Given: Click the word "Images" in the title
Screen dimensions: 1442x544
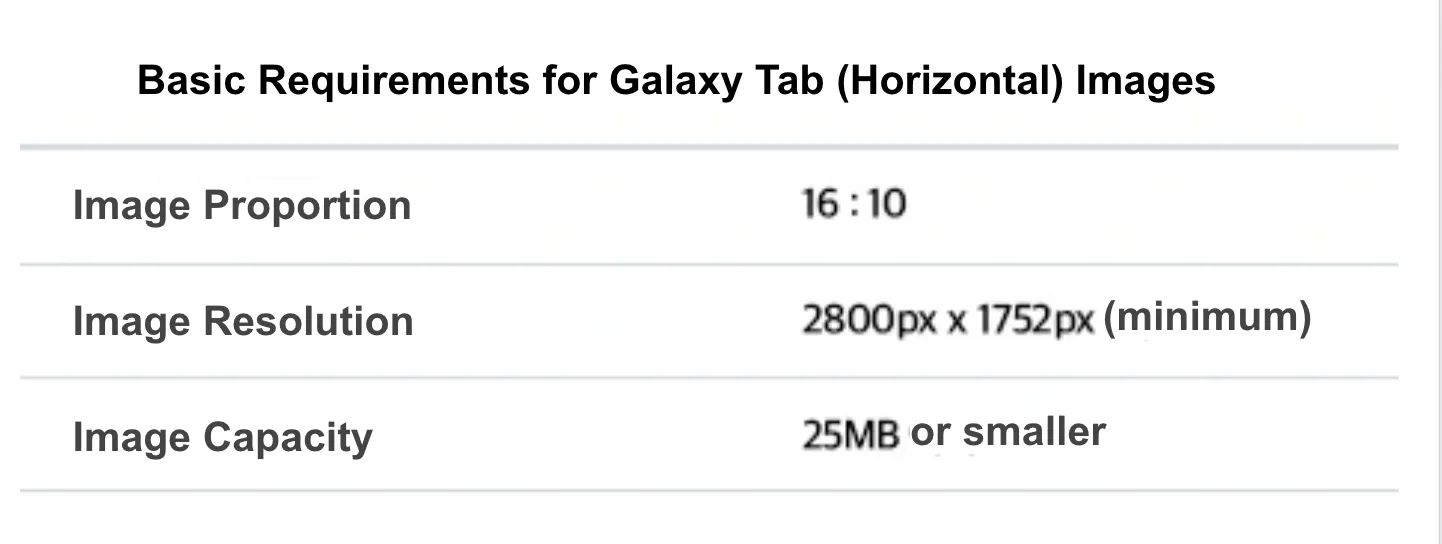Looking at the screenshot, I should [x=1145, y=80].
